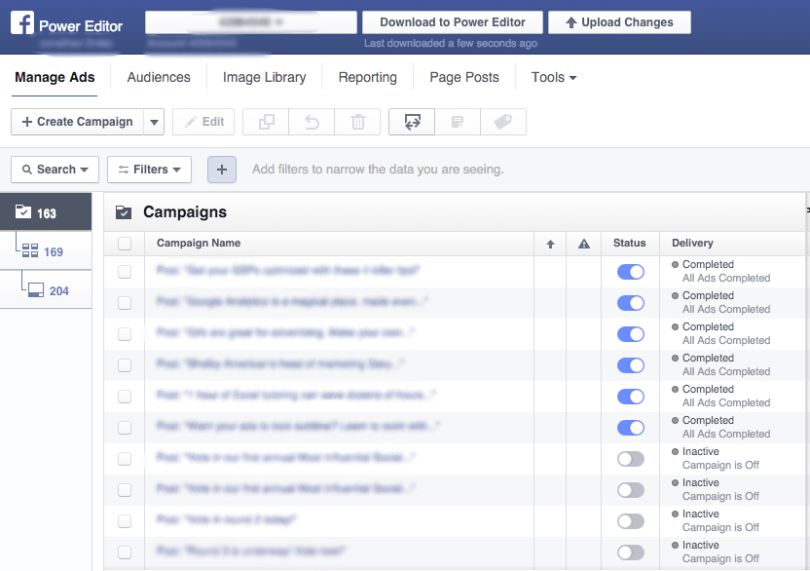Click the Edit button
This screenshot has width=810, height=571.
pos(204,122)
